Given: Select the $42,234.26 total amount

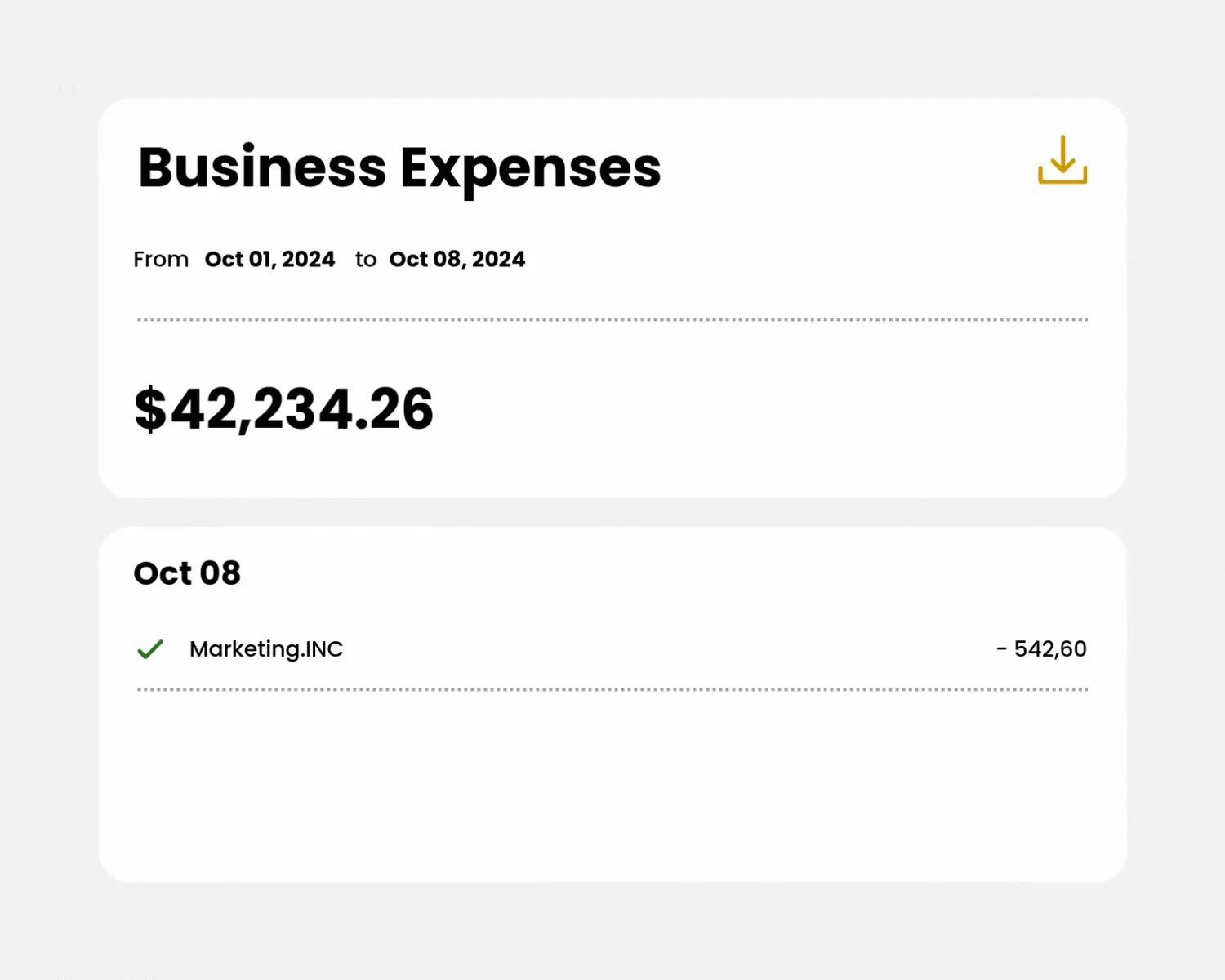Looking at the screenshot, I should 284,409.
